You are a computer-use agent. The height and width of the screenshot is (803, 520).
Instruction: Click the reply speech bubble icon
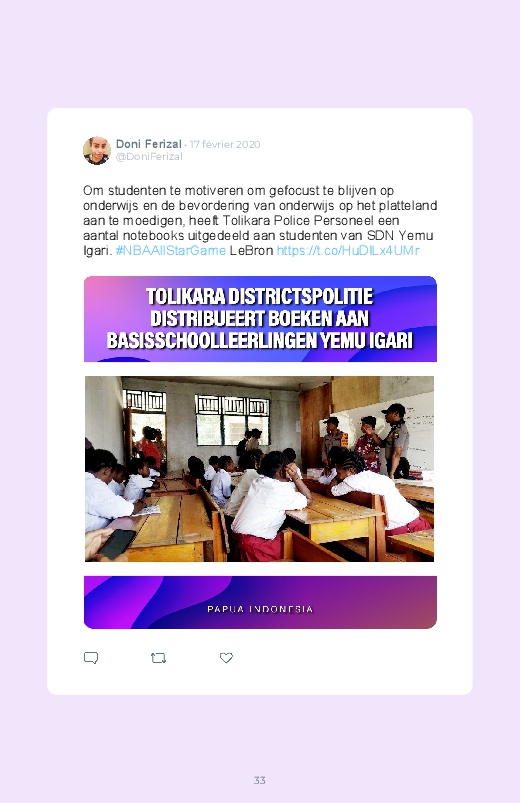point(91,658)
